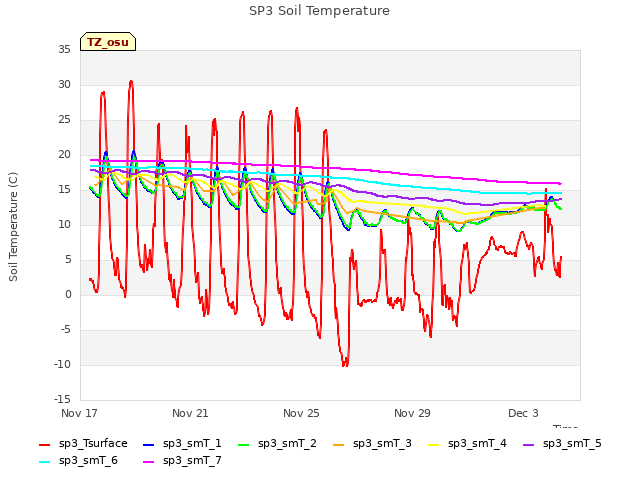This screenshot has height=480, width=640.
Task: Click the 35 y-axis tick label
Action: point(64,49)
